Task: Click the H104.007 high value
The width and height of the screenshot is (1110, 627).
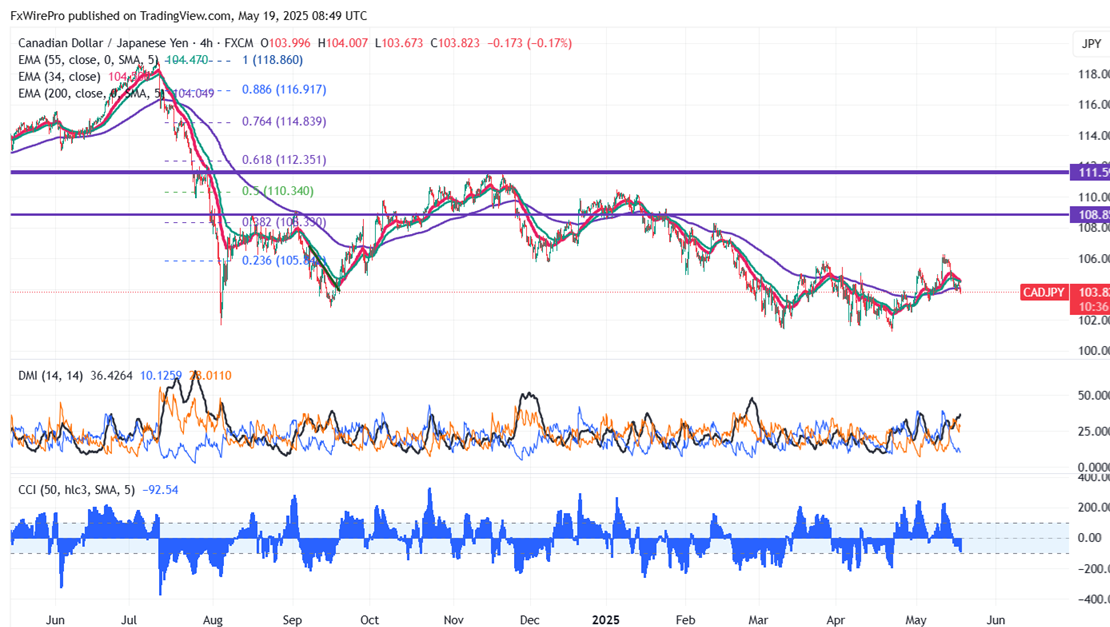Action: pyautogui.click(x=343, y=43)
